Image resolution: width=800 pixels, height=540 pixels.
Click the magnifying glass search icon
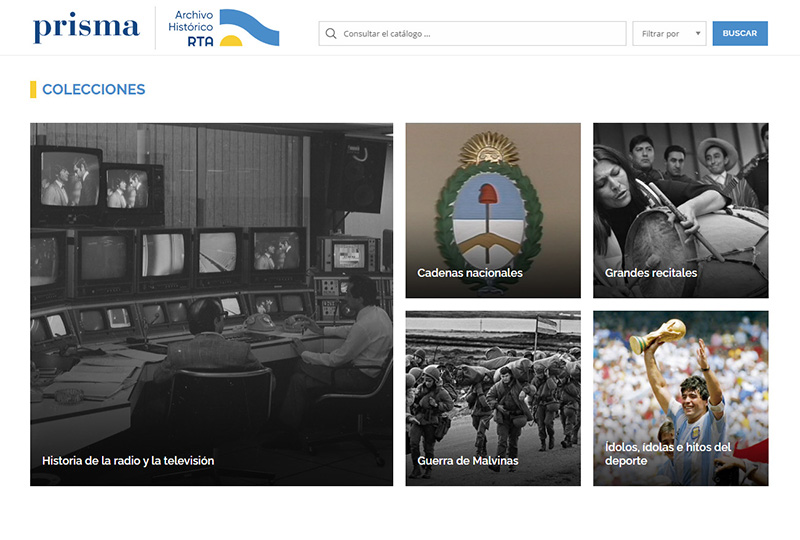click(331, 34)
